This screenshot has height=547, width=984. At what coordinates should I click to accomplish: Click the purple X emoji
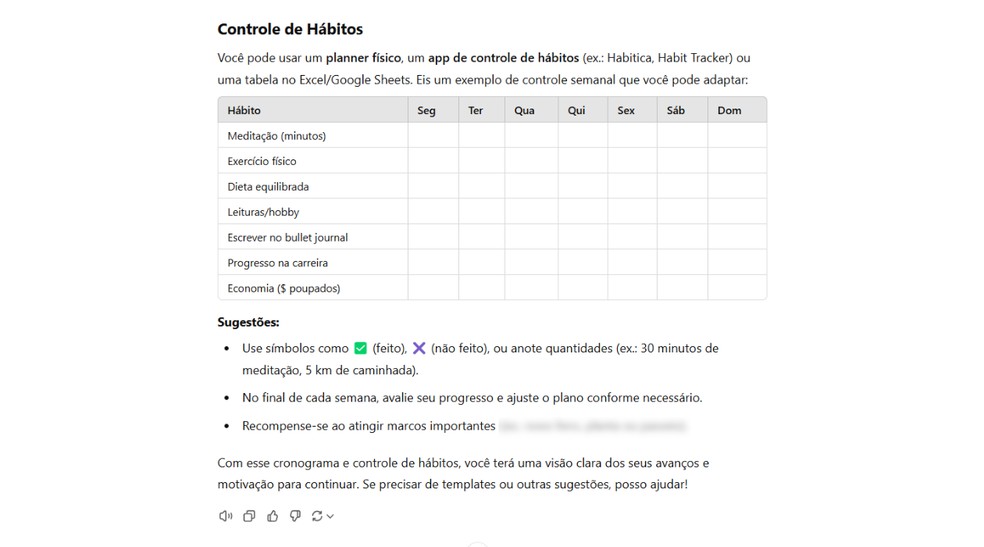pyautogui.click(x=419, y=348)
